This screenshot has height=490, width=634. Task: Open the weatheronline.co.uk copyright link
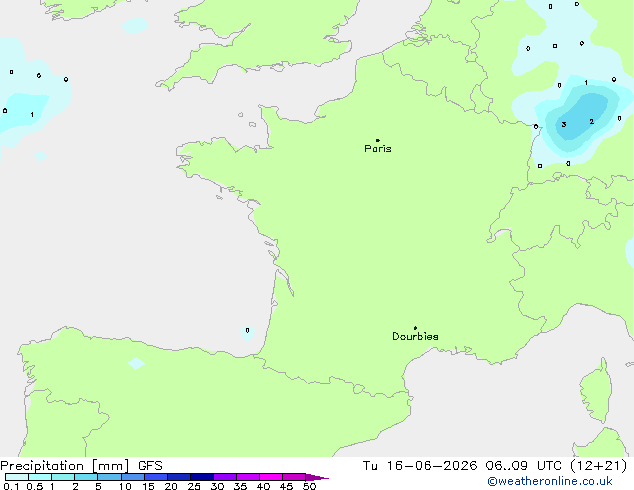(x=549, y=481)
